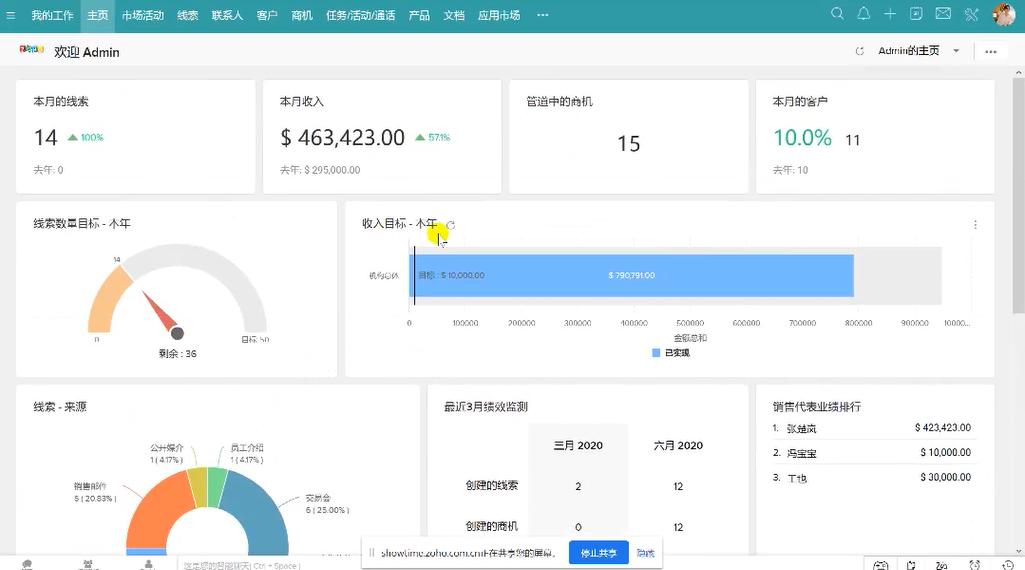This screenshot has width=1025, height=570.
Task: Click the user profile avatar
Action: (1004, 15)
